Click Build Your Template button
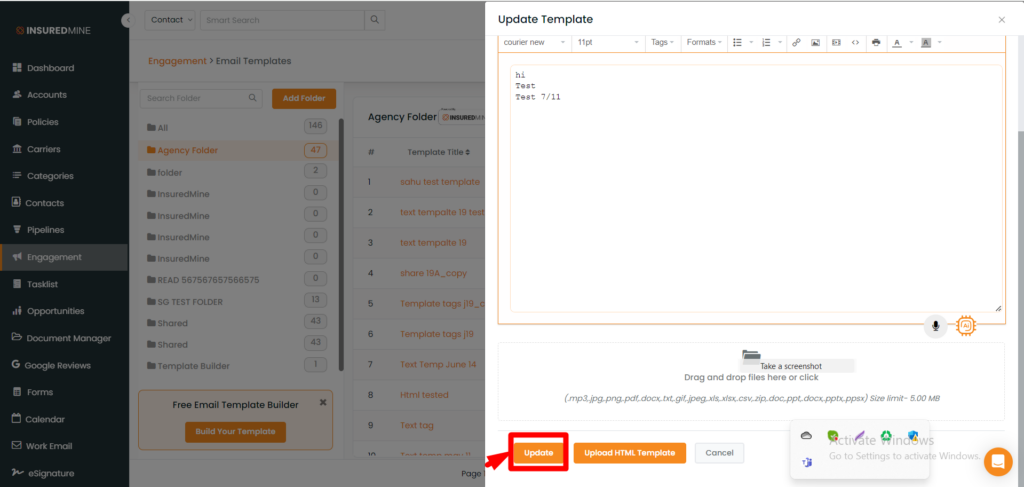 pos(235,432)
